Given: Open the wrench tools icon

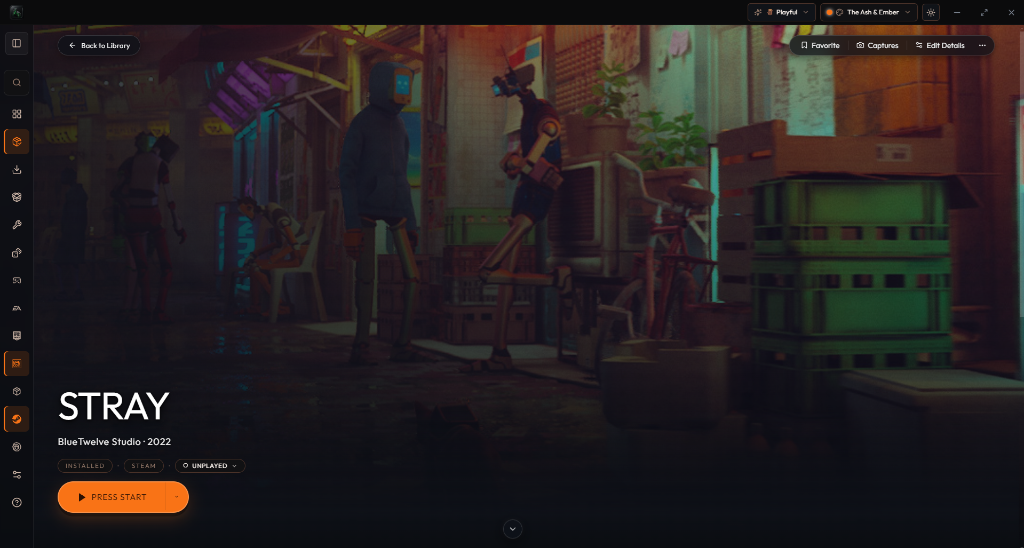Looking at the screenshot, I should click(x=17, y=225).
